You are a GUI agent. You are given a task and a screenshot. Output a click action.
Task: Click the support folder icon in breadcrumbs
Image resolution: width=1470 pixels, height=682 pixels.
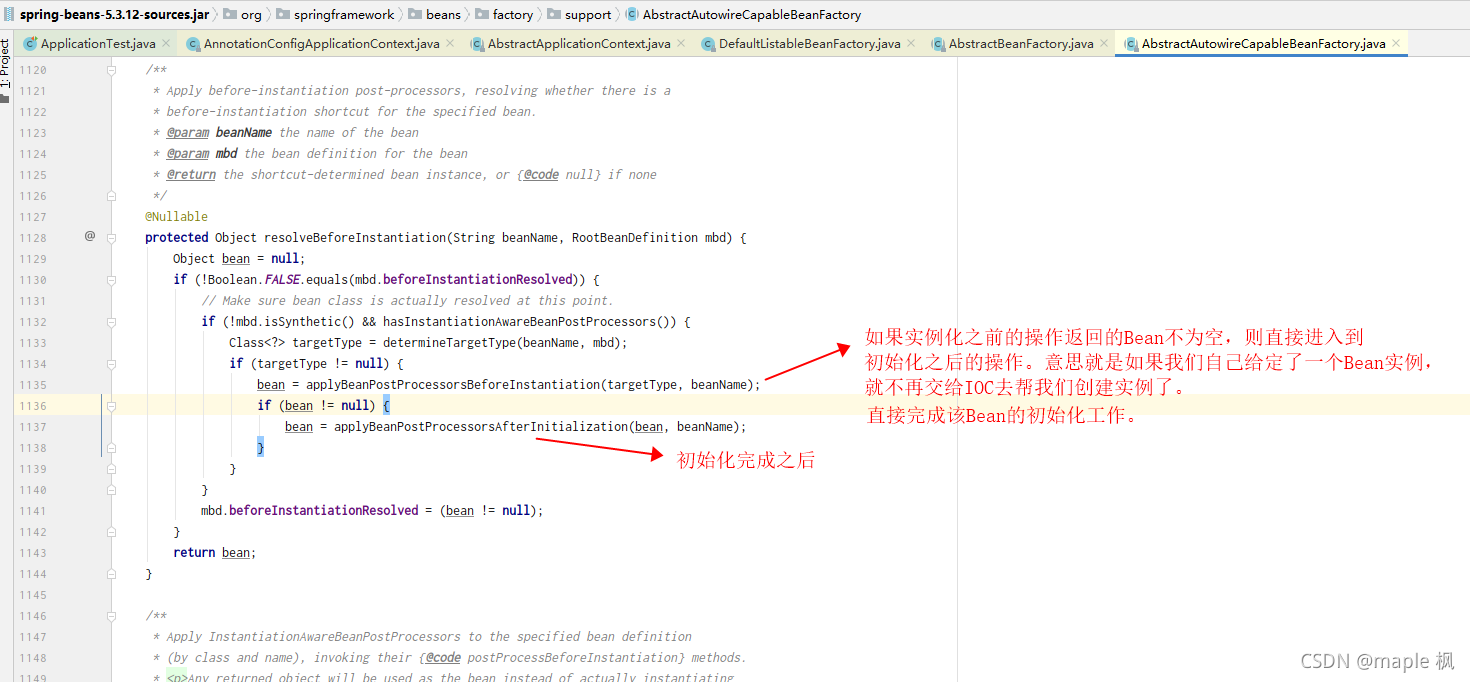(x=555, y=14)
